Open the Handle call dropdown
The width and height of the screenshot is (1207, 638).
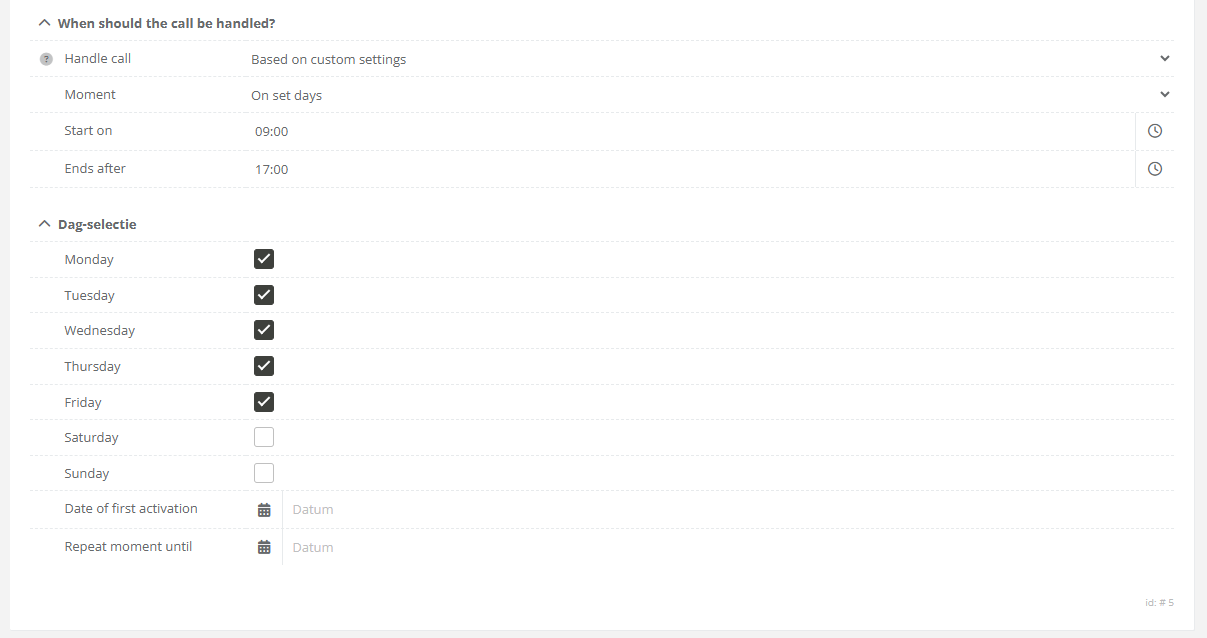tap(708, 59)
